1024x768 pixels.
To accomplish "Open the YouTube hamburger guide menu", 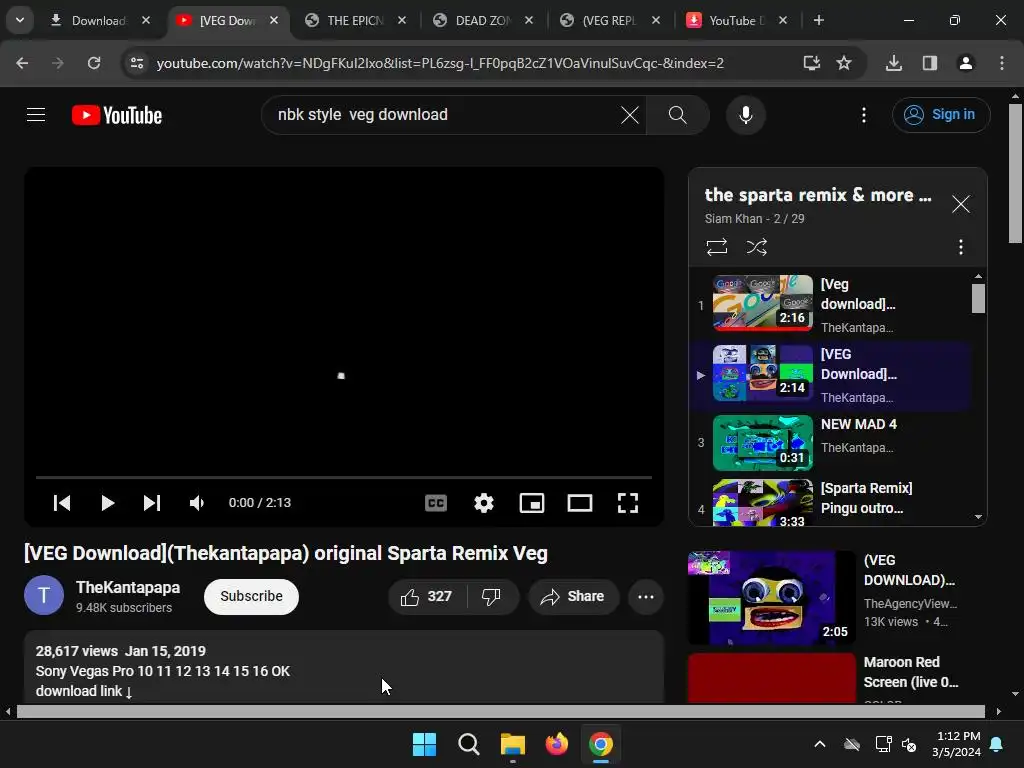I will point(36,115).
